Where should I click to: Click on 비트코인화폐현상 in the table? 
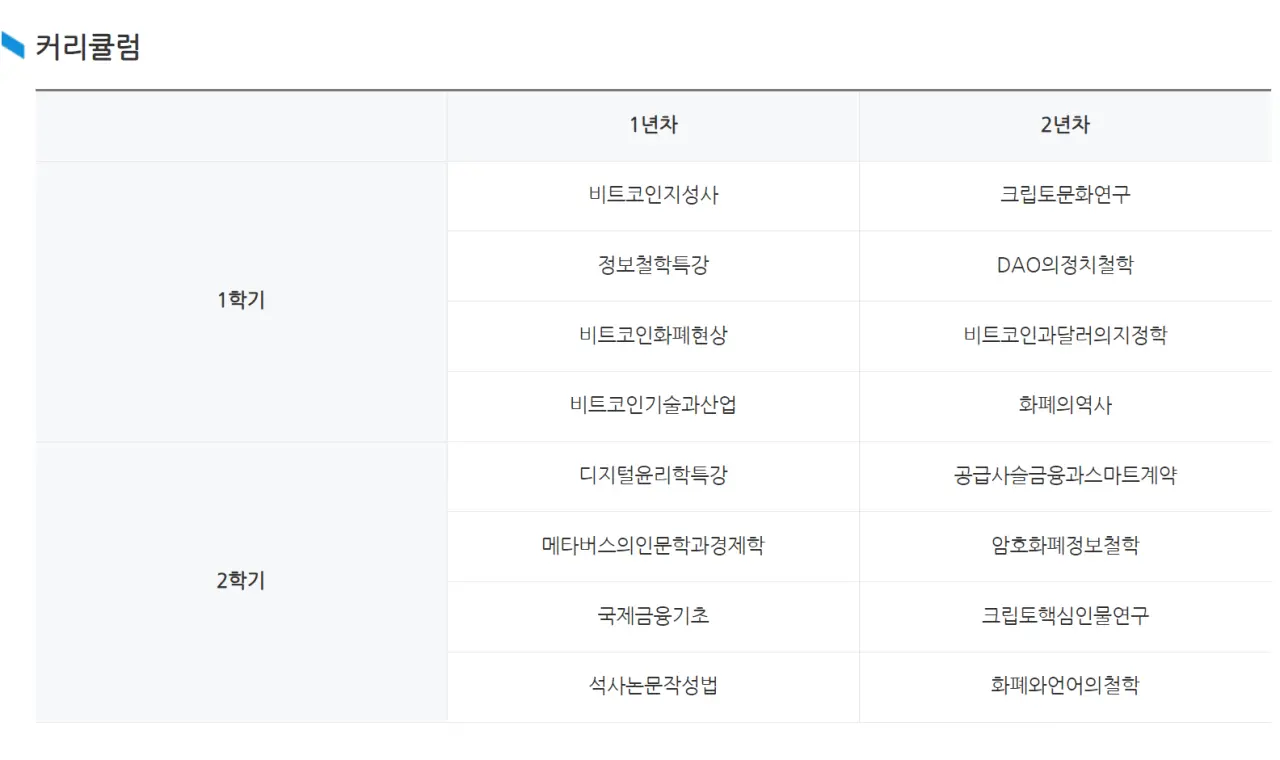(653, 335)
